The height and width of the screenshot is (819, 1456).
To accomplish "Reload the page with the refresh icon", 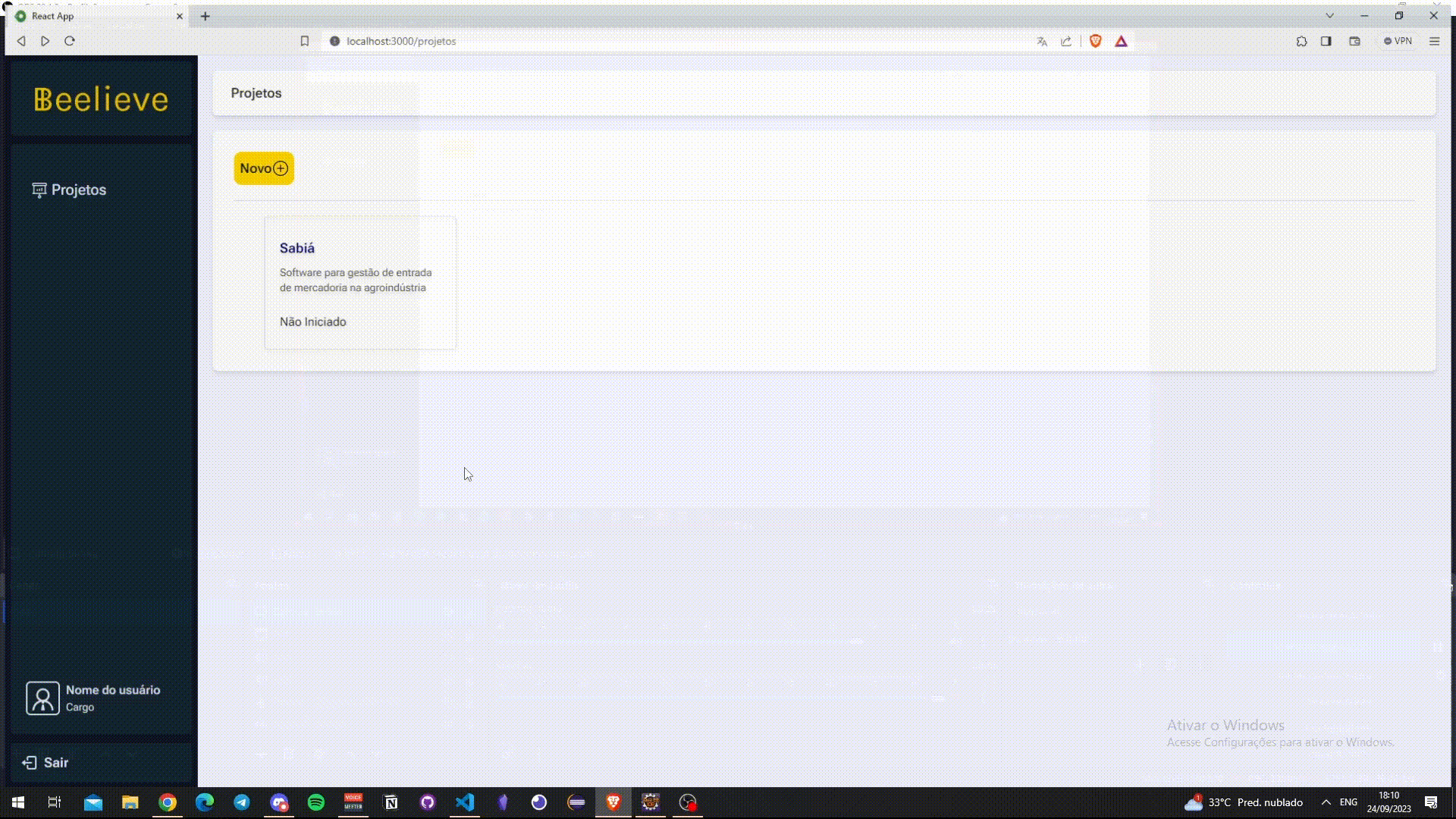I will (70, 41).
